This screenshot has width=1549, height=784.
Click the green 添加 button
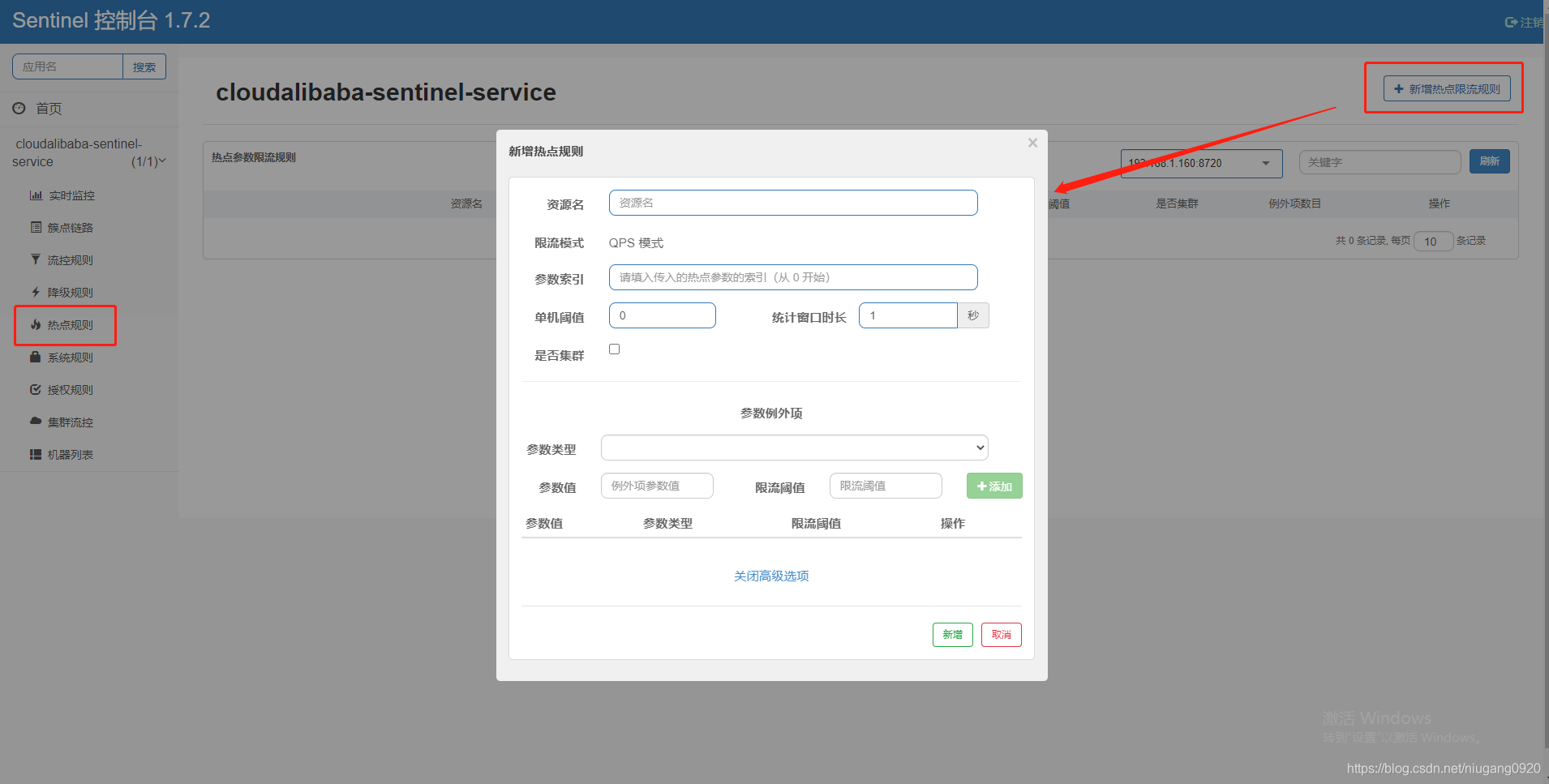994,486
